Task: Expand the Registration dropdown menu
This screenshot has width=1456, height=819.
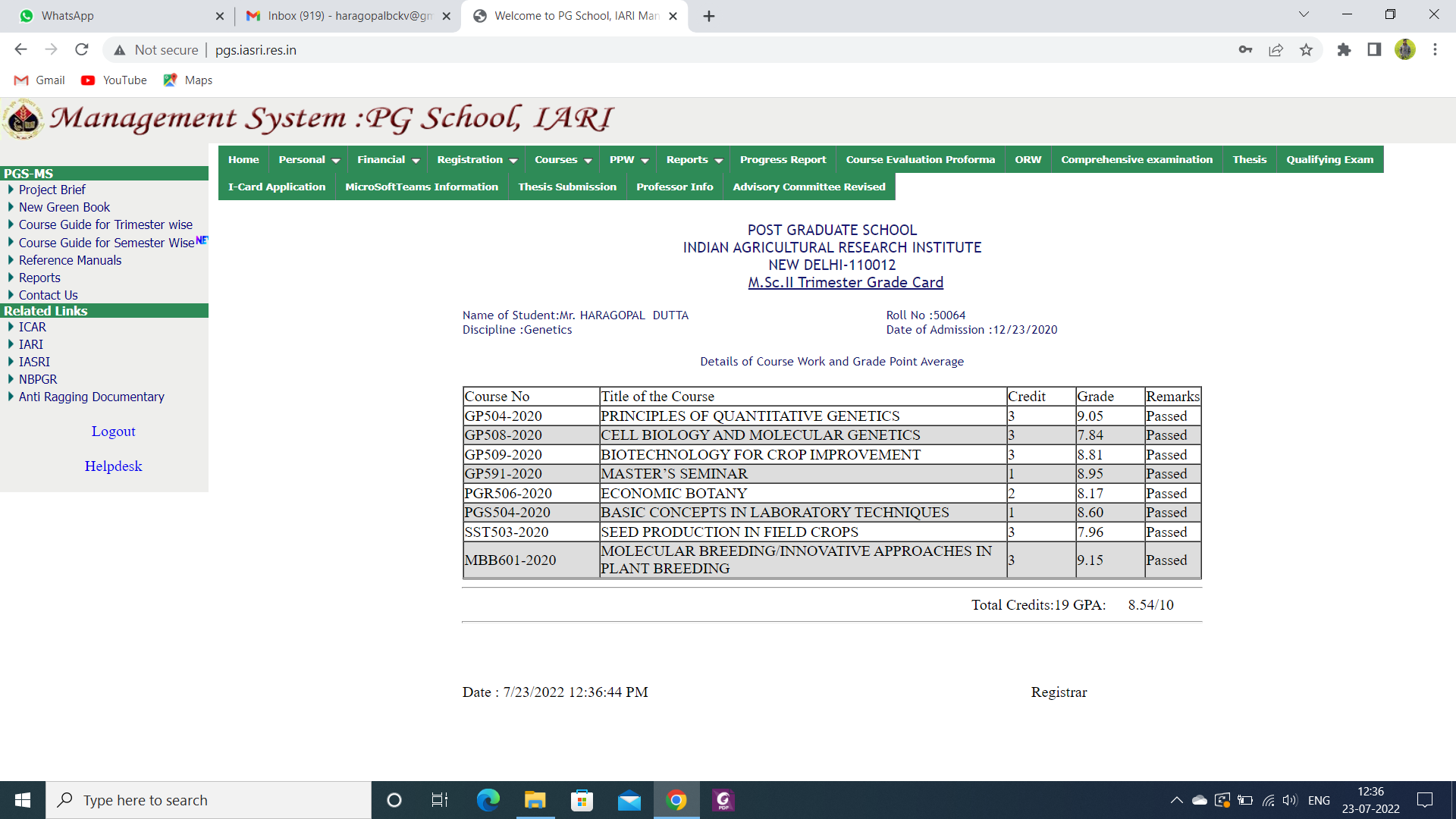Action: pos(477,159)
